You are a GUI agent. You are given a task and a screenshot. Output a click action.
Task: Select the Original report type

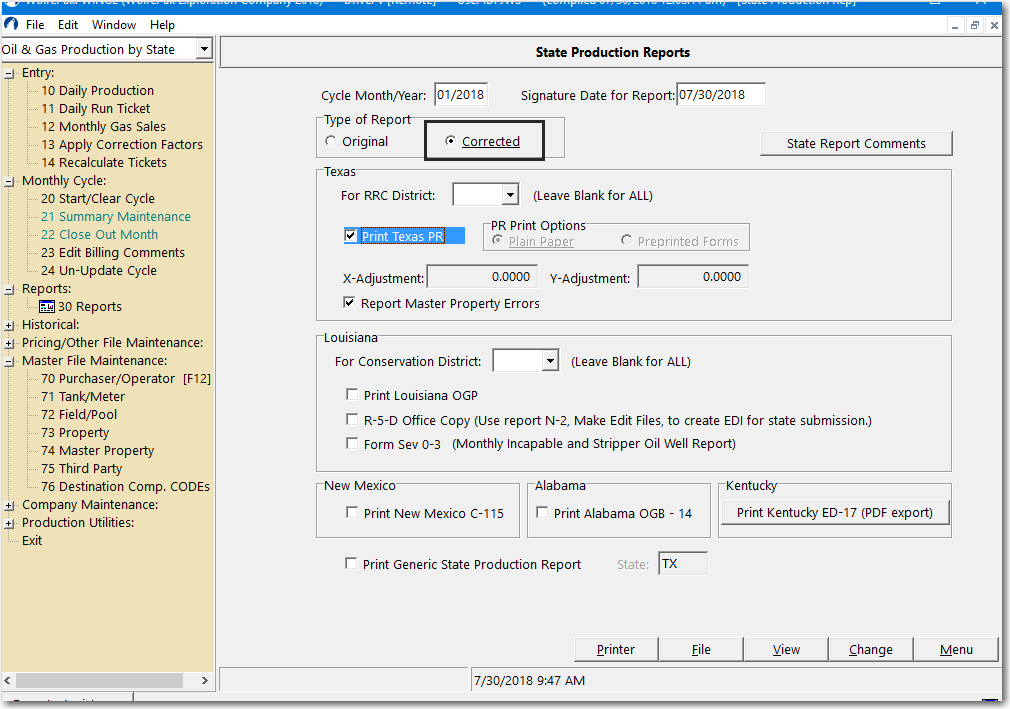[330, 141]
